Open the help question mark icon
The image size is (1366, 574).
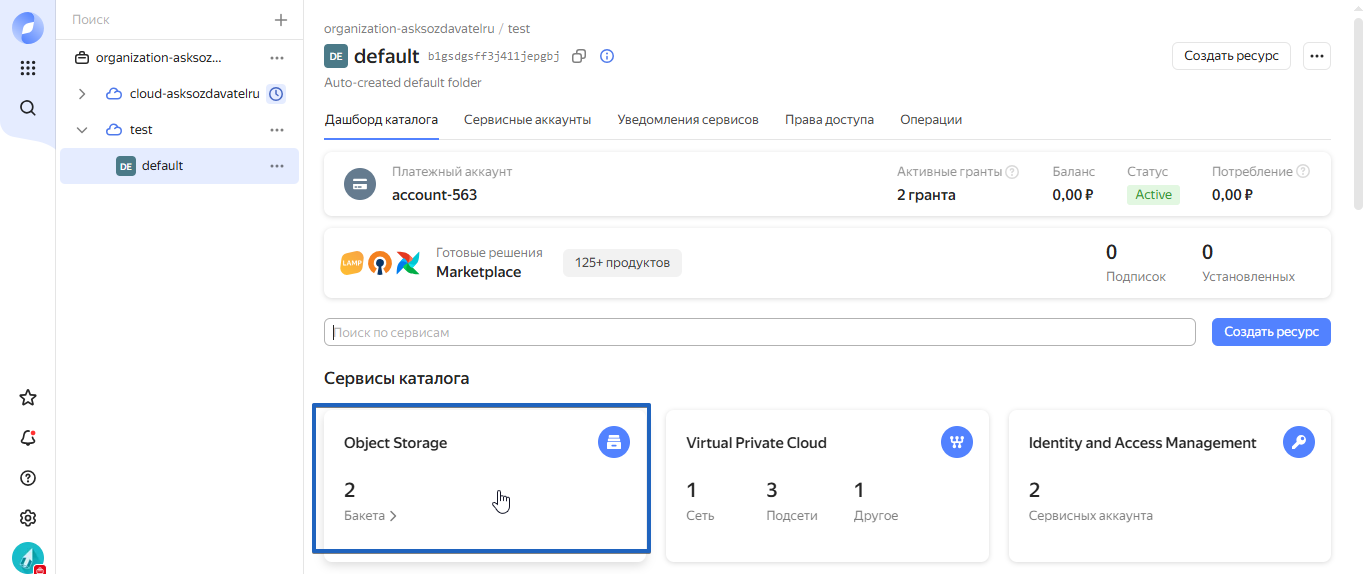point(28,478)
